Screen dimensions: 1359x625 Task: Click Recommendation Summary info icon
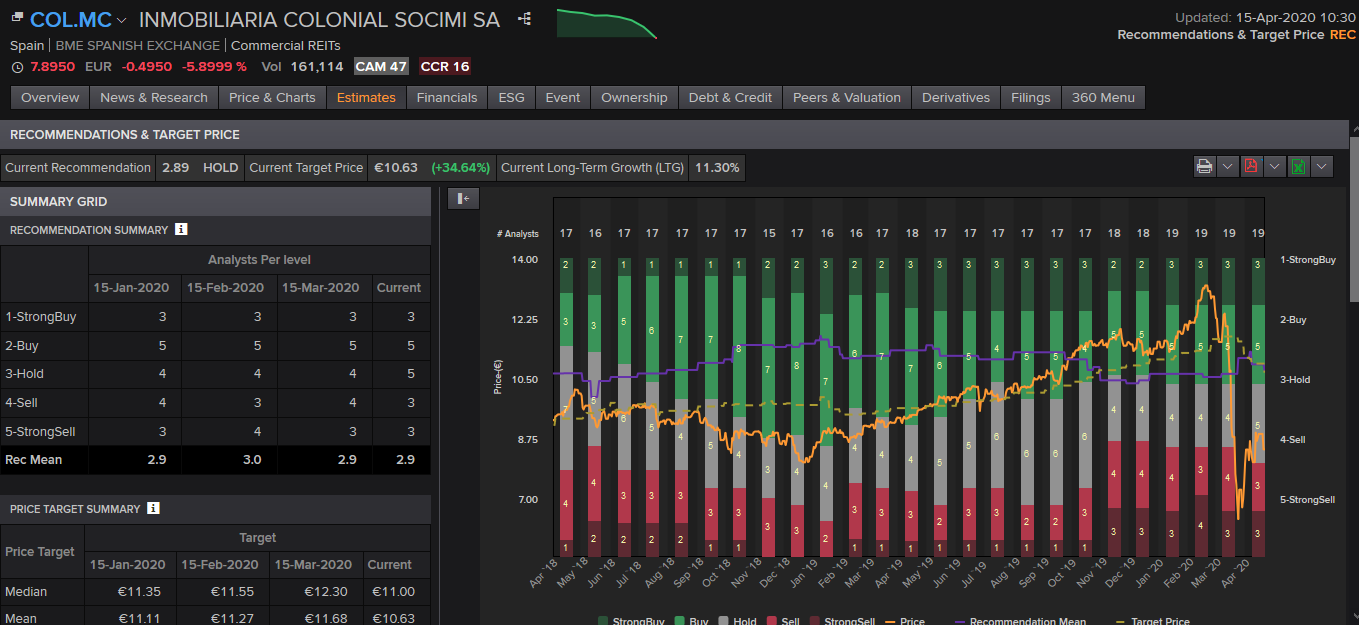pyautogui.click(x=181, y=230)
